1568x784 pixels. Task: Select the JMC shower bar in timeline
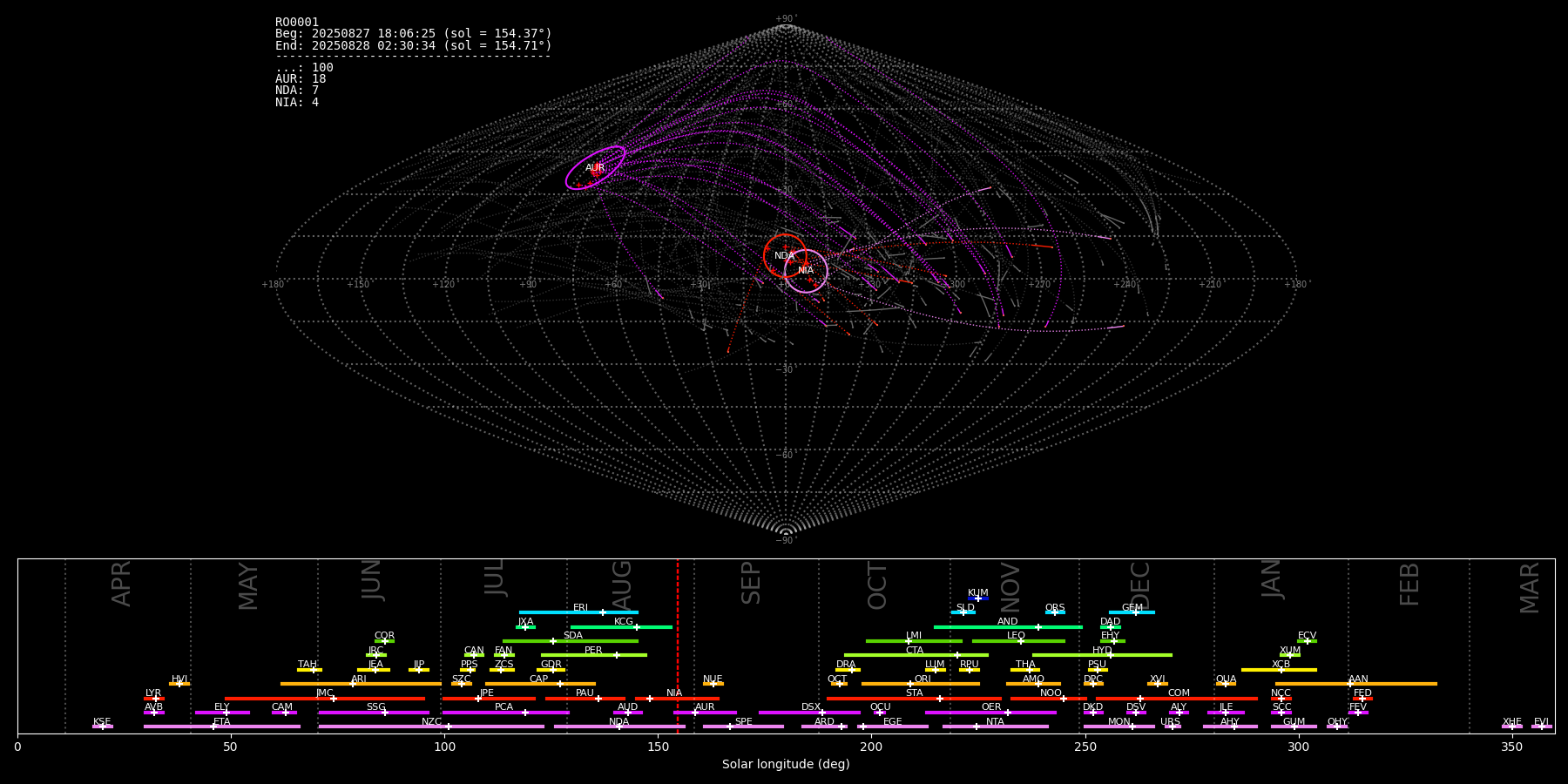325,698
